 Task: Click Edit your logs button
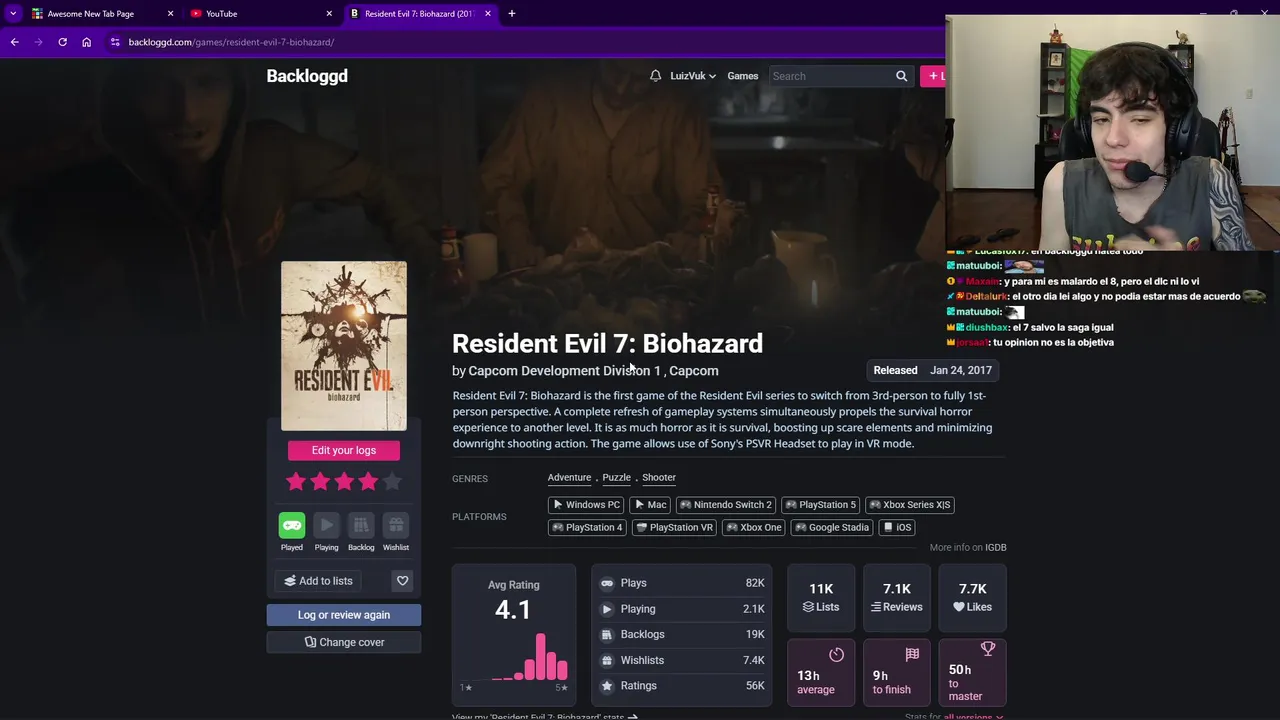[x=344, y=450]
